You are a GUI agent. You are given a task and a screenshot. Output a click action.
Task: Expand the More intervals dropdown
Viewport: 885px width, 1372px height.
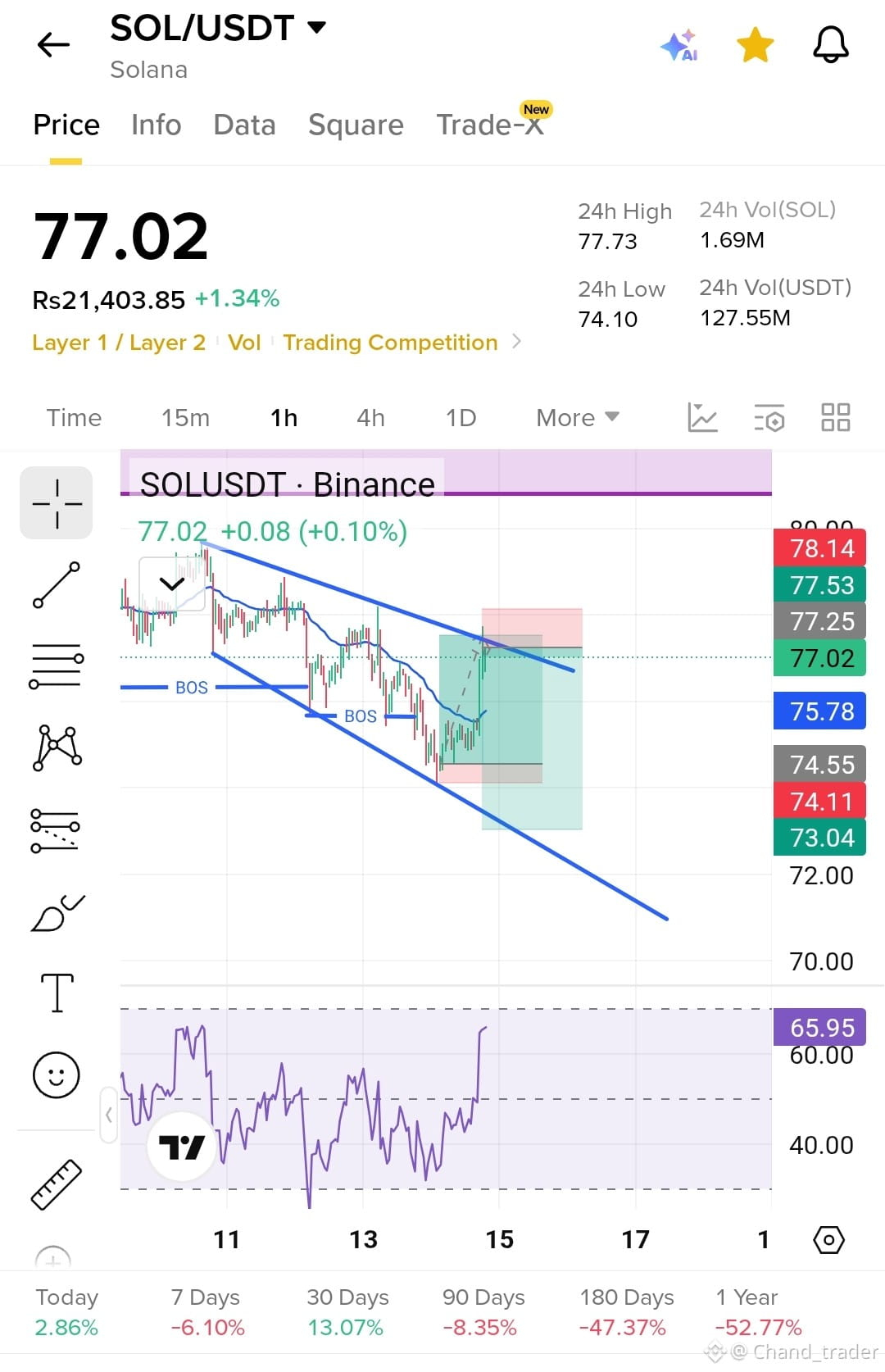[x=578, y=418]
